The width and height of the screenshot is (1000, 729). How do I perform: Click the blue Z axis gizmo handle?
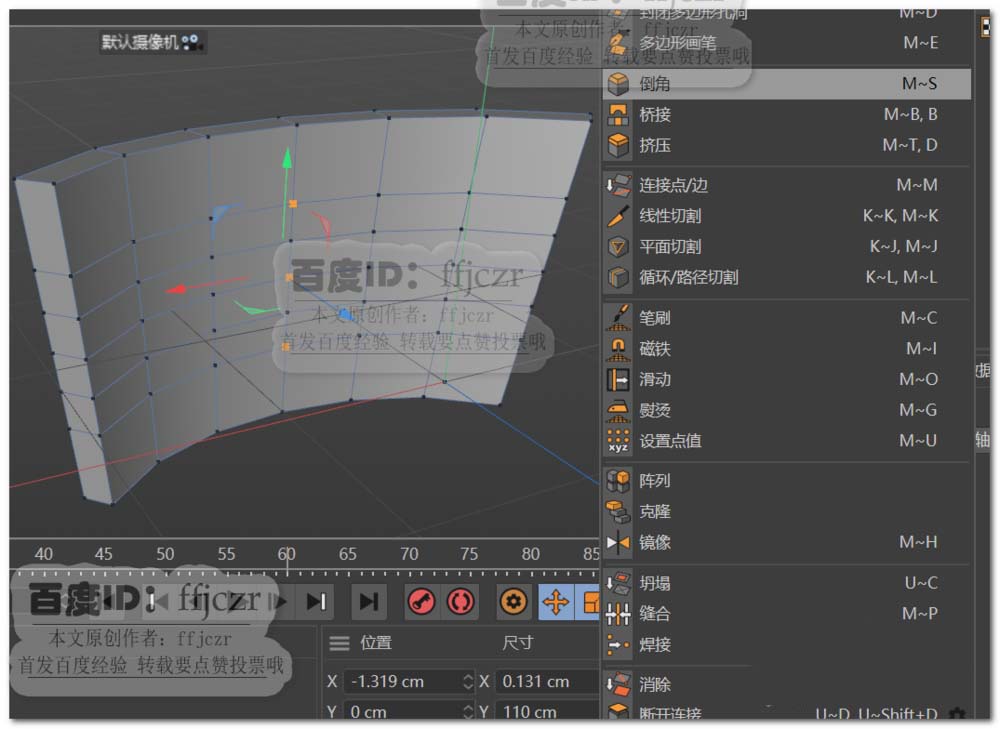[346, 314]
